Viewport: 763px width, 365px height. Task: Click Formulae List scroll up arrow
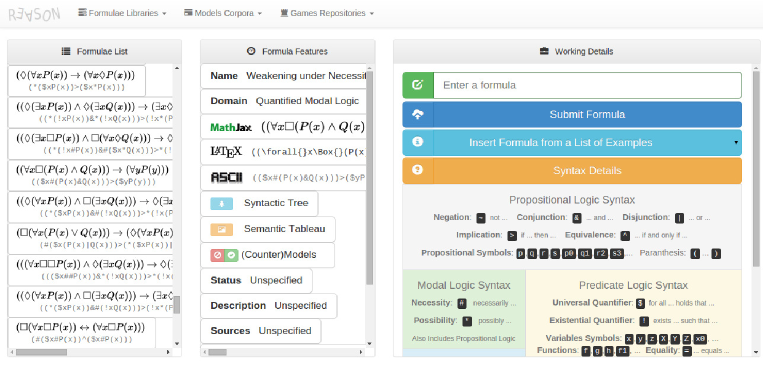pos(177,69)
